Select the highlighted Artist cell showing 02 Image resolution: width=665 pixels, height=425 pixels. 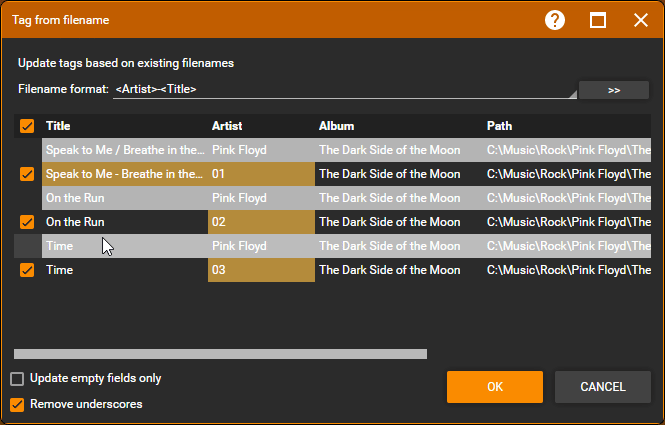pyautogui.click(x=260, y=222)
